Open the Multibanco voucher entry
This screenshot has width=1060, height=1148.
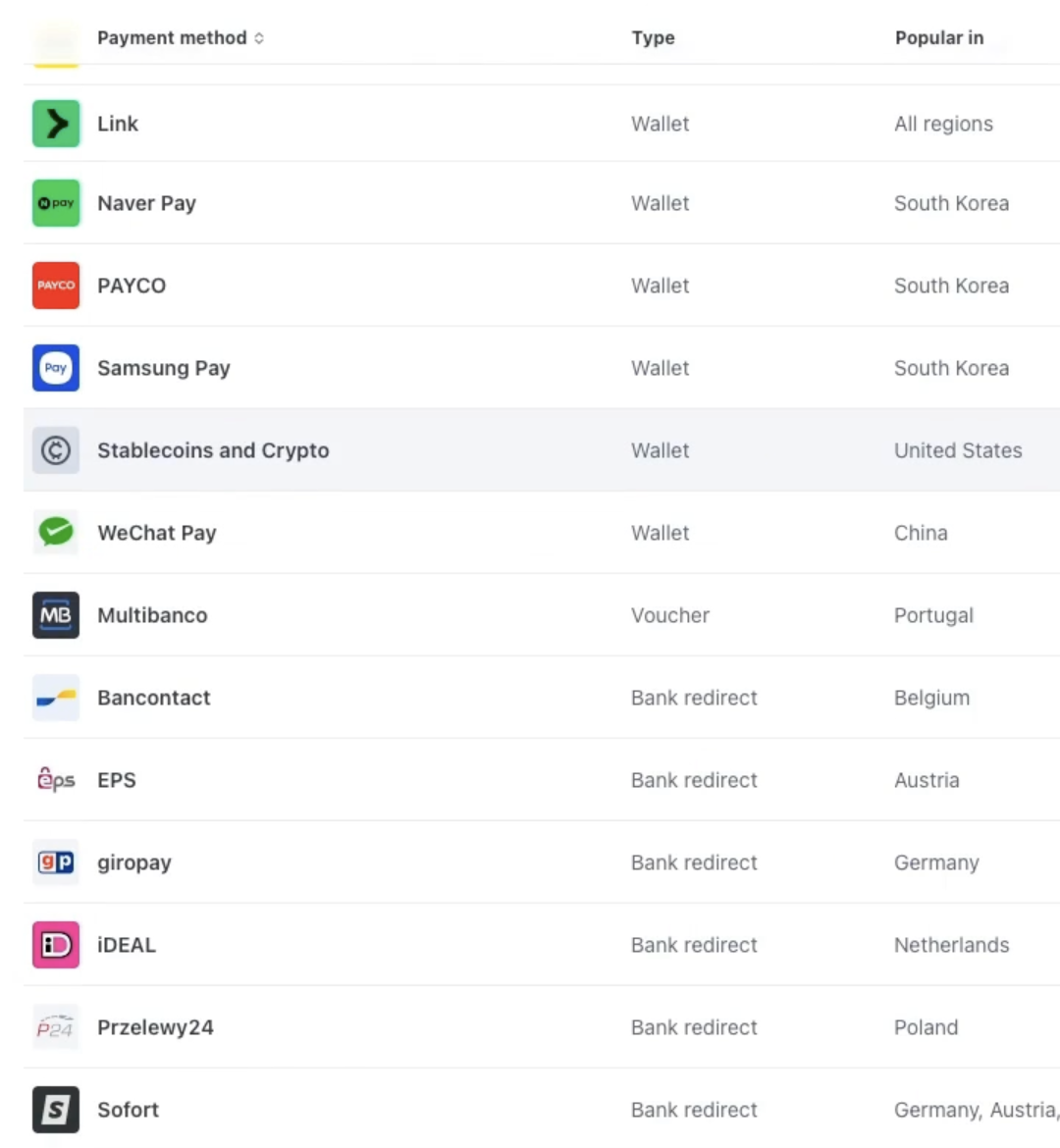point(152,615)
